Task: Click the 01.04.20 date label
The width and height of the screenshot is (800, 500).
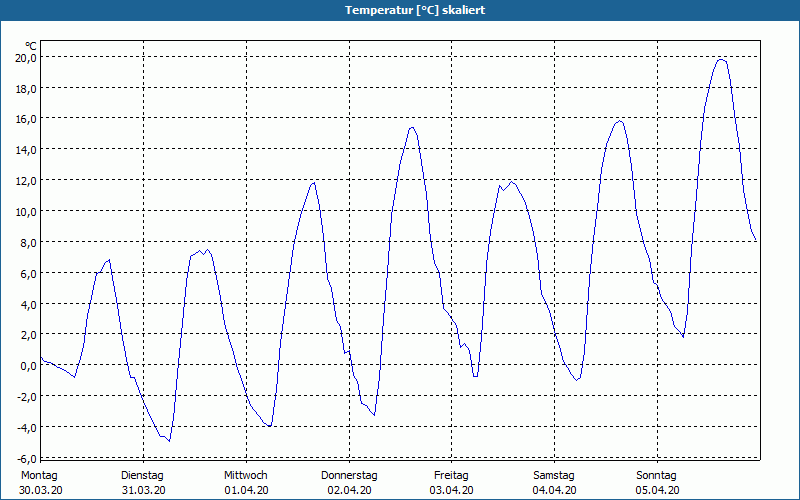Action: [246, 490]
